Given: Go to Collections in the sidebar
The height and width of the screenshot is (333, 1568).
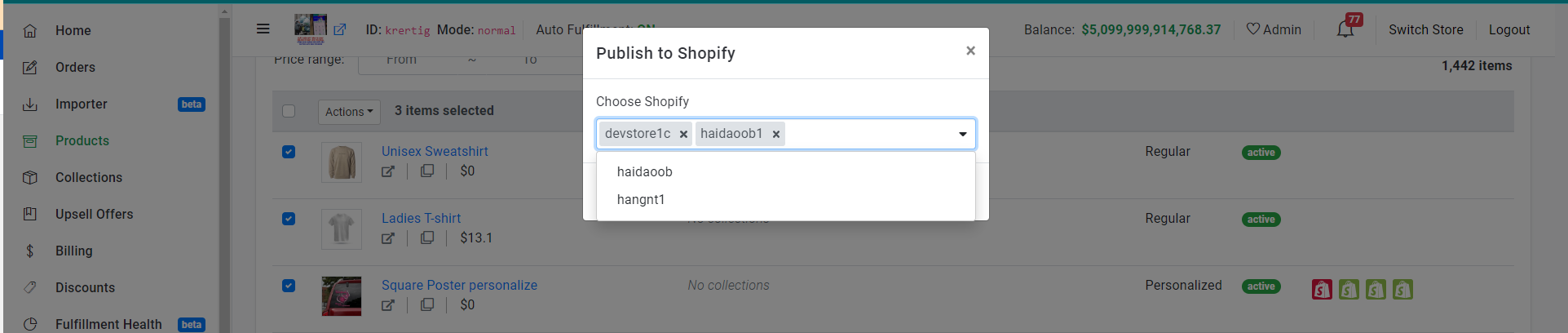Looking at the screenshot, I should pos(89,177).
